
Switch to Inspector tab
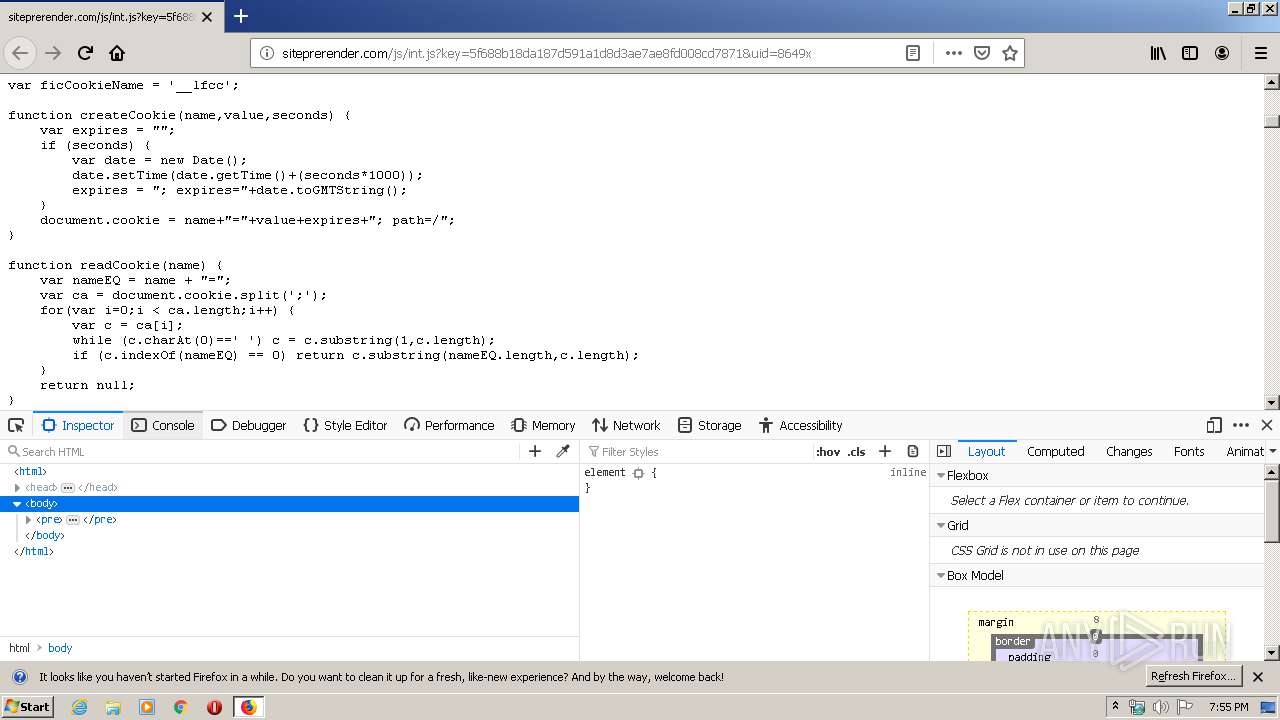78,425
